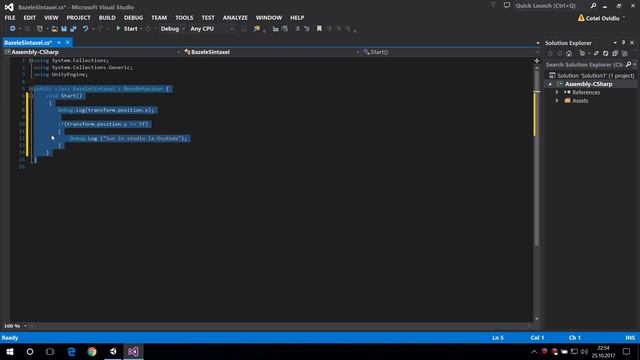Open the Start() member navigation dropdown
This screenshot has width=640, height=360.
[x=451, y=52]
